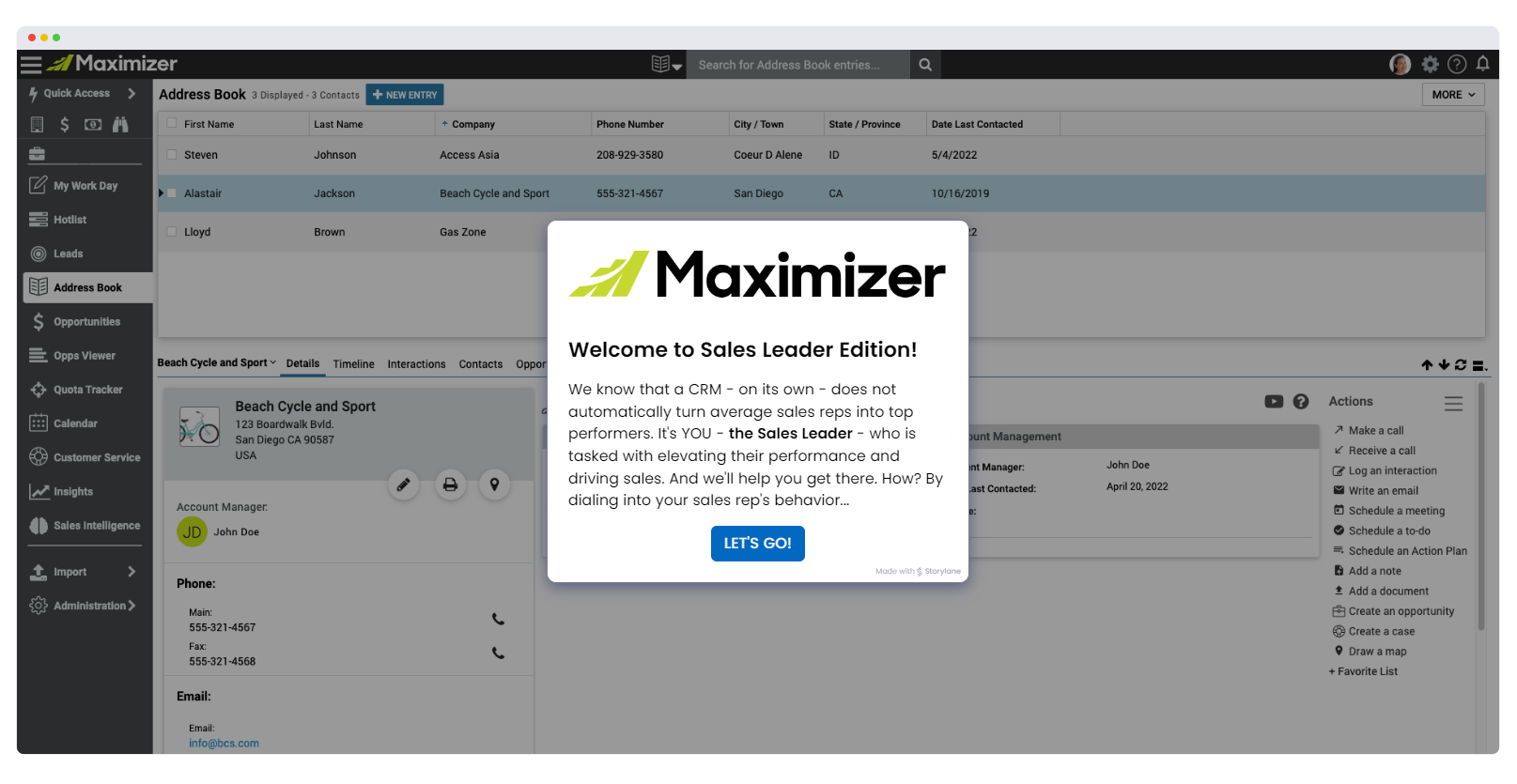The image size is (1517, 784).
Task: Click the print button on the company card
Action: coord(450,484)
